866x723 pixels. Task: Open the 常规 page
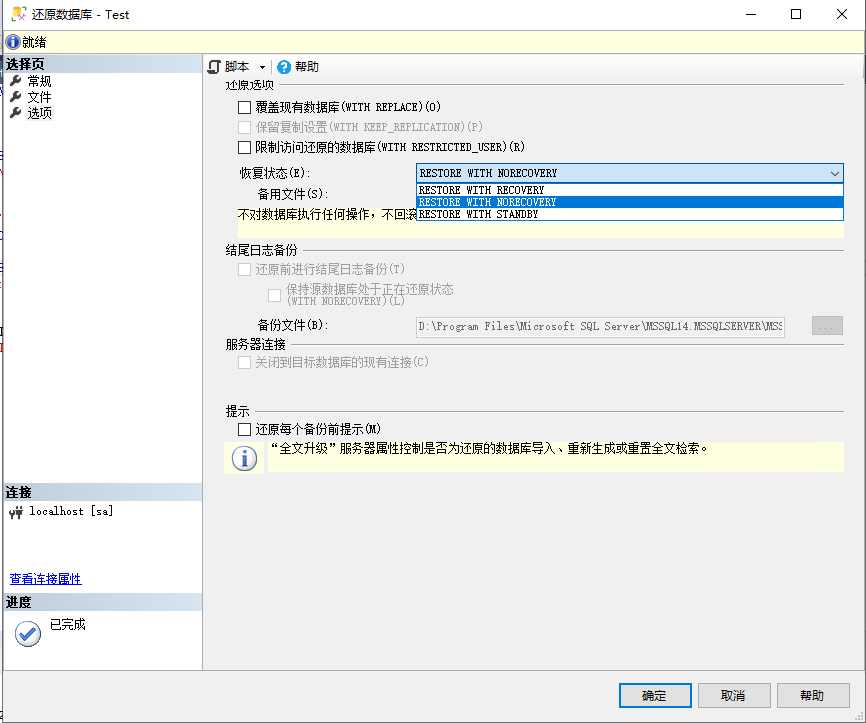coord(39,81)
